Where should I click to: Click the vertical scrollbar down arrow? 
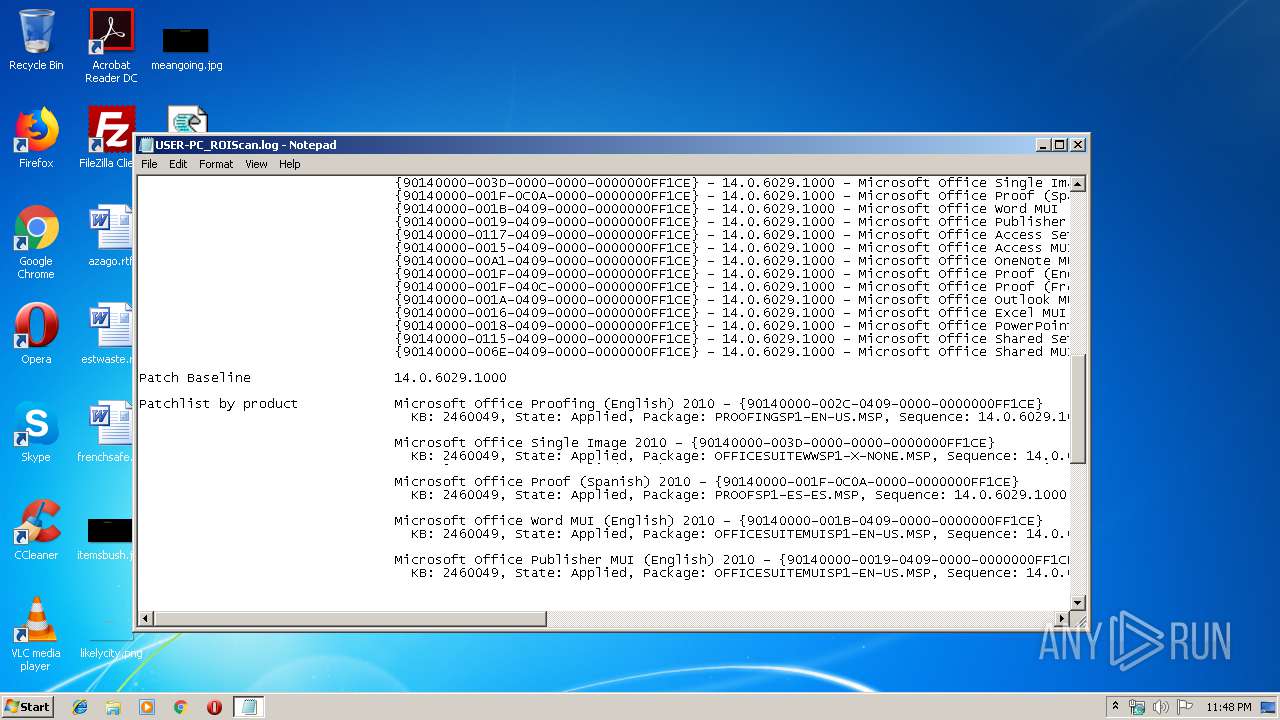coord(1078,602)
